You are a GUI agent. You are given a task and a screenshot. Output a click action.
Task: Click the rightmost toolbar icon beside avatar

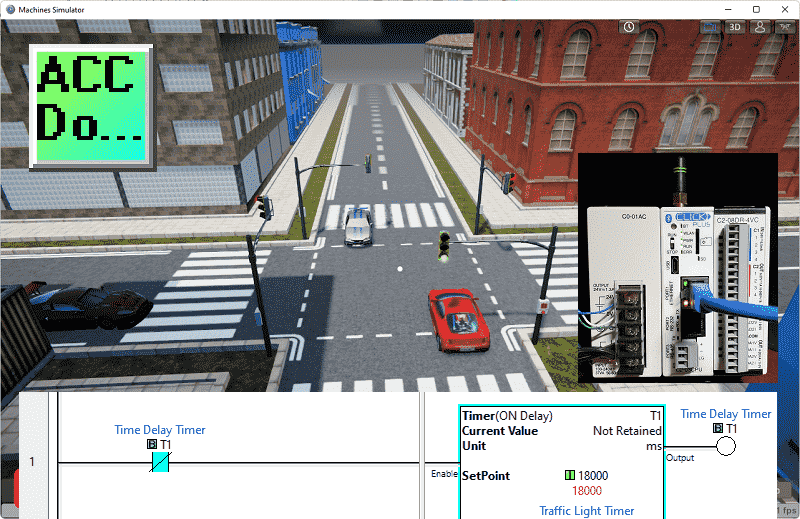pos(785,27)
